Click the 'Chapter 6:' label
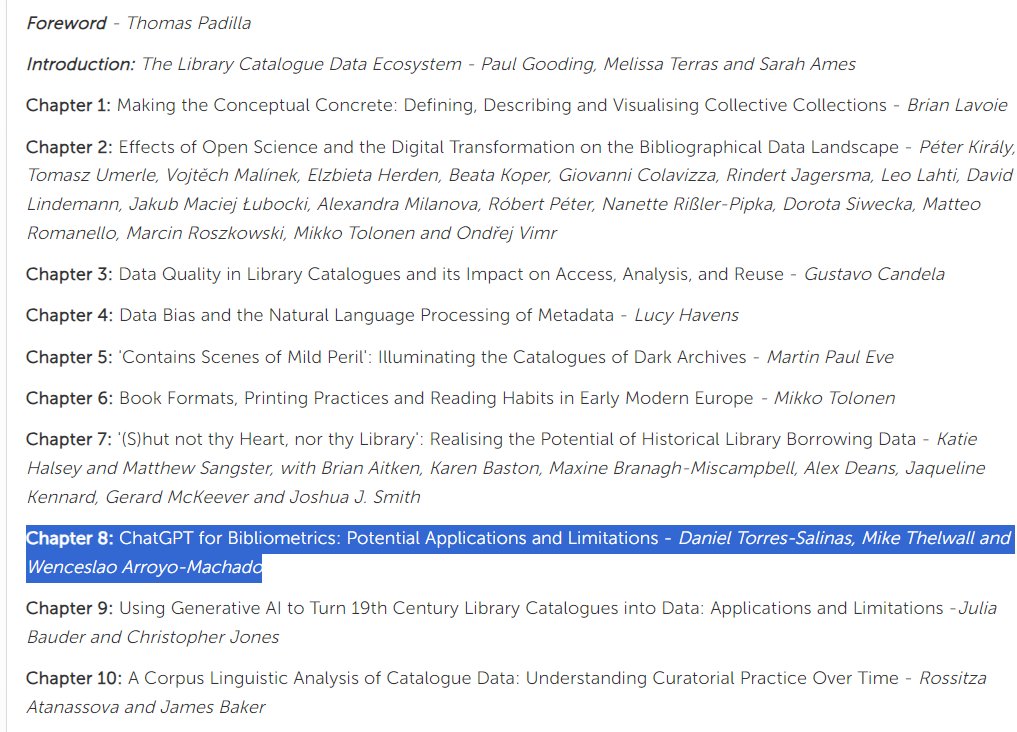The height and width of the screenshot is (732, 1017). click(70, 398)
